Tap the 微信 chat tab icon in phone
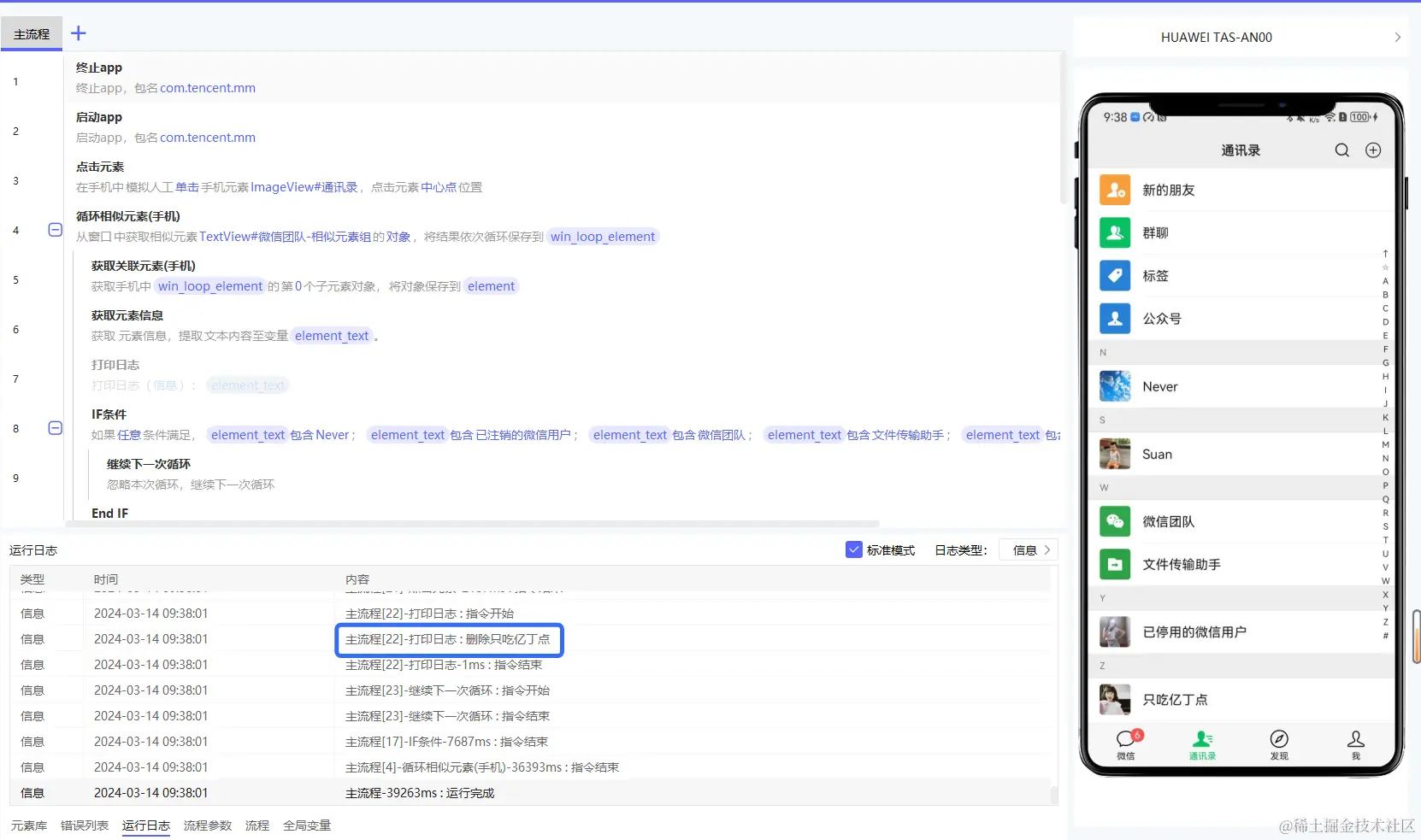 [1127, 739]
